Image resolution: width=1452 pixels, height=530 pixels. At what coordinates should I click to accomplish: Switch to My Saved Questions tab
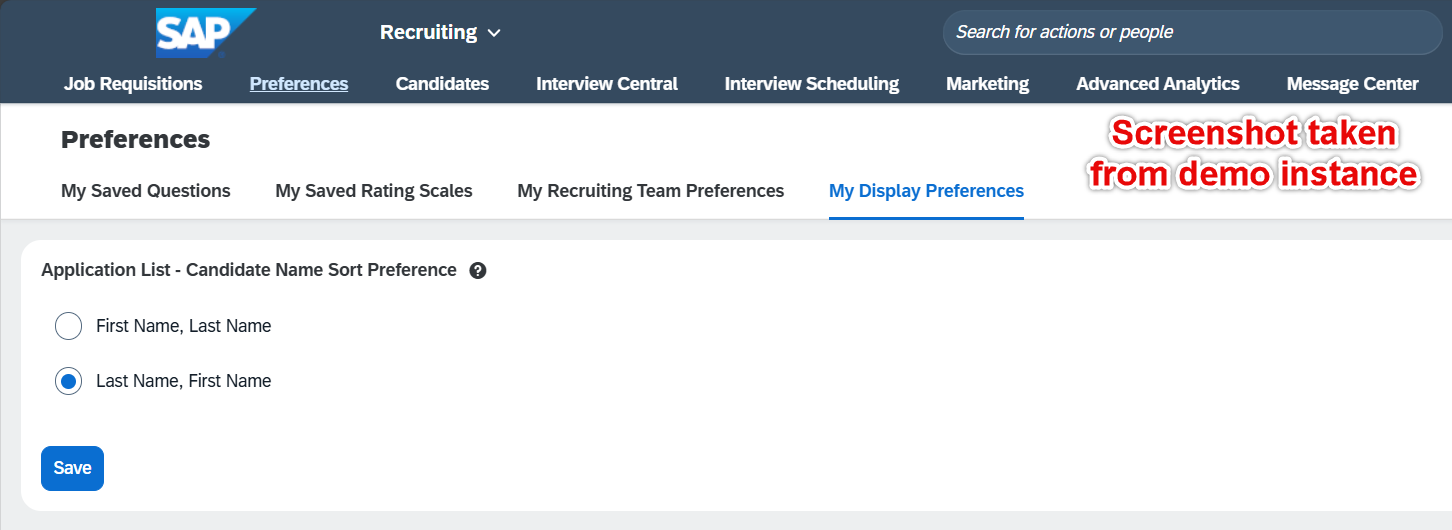(x=146, y=190)
